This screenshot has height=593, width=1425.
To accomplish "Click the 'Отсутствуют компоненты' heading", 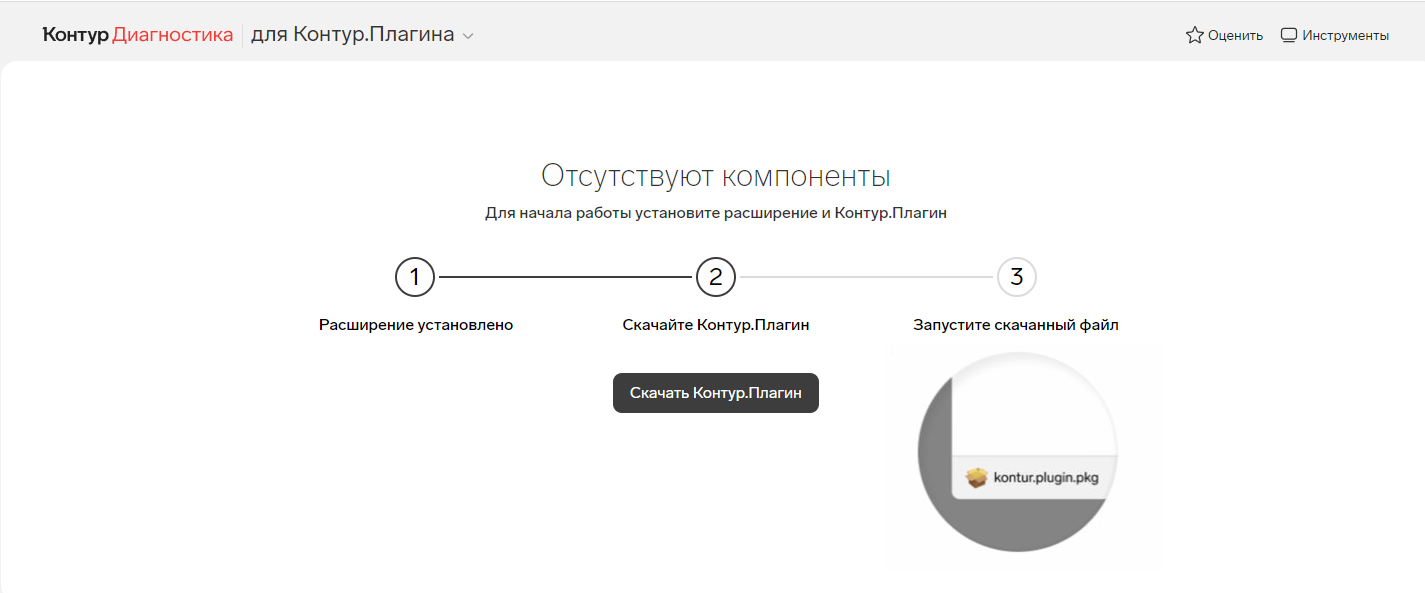I will coord(716,176).
